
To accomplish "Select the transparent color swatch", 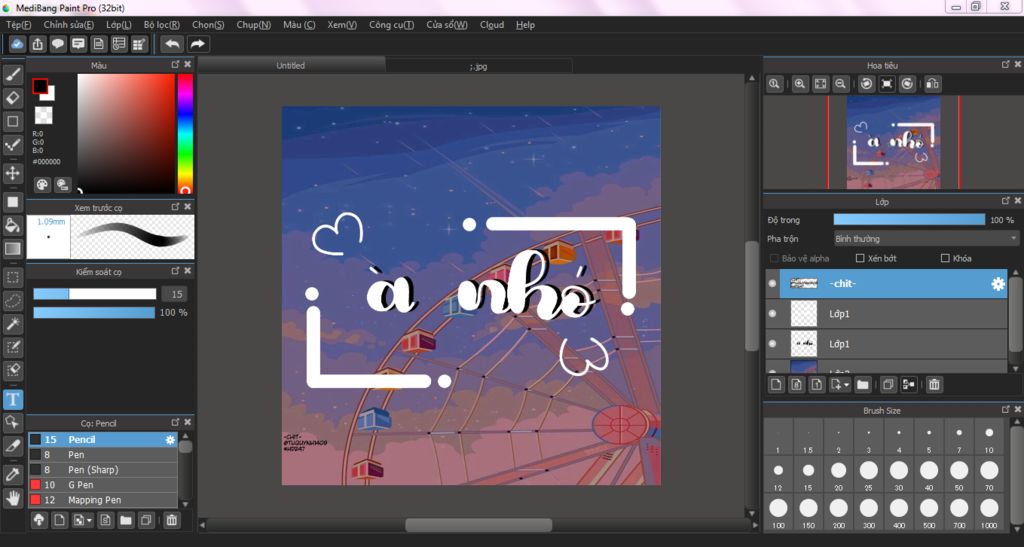I will (44, 115).
